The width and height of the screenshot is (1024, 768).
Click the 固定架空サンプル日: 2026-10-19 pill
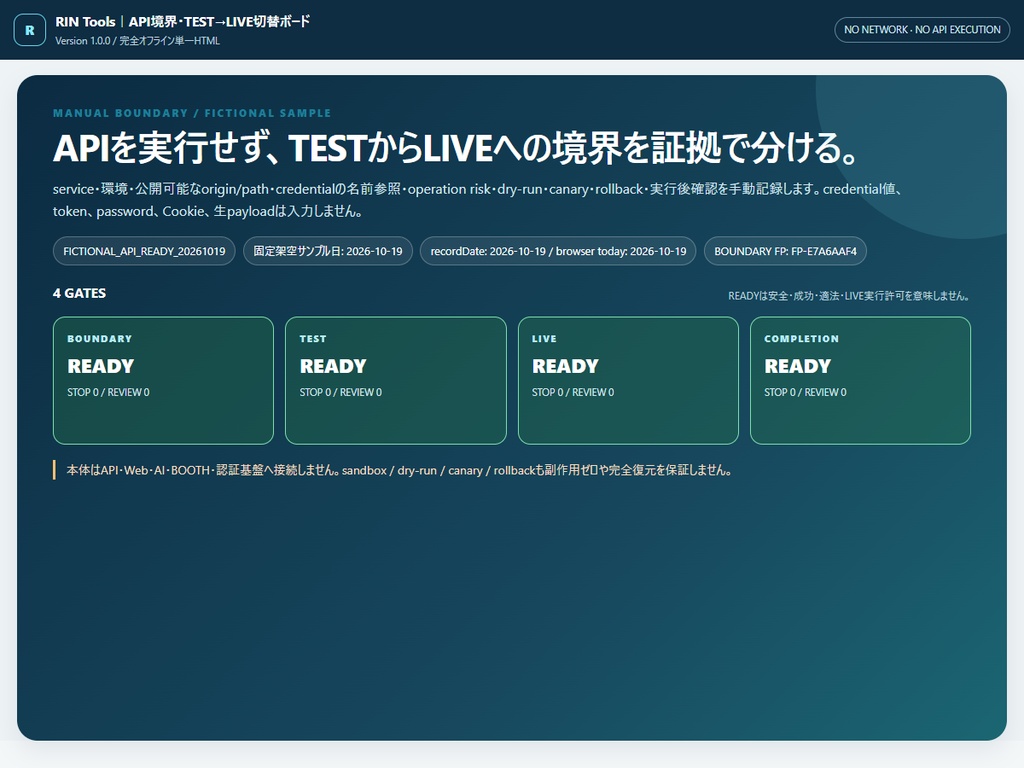pyautogui.click(x=328, y=251)
